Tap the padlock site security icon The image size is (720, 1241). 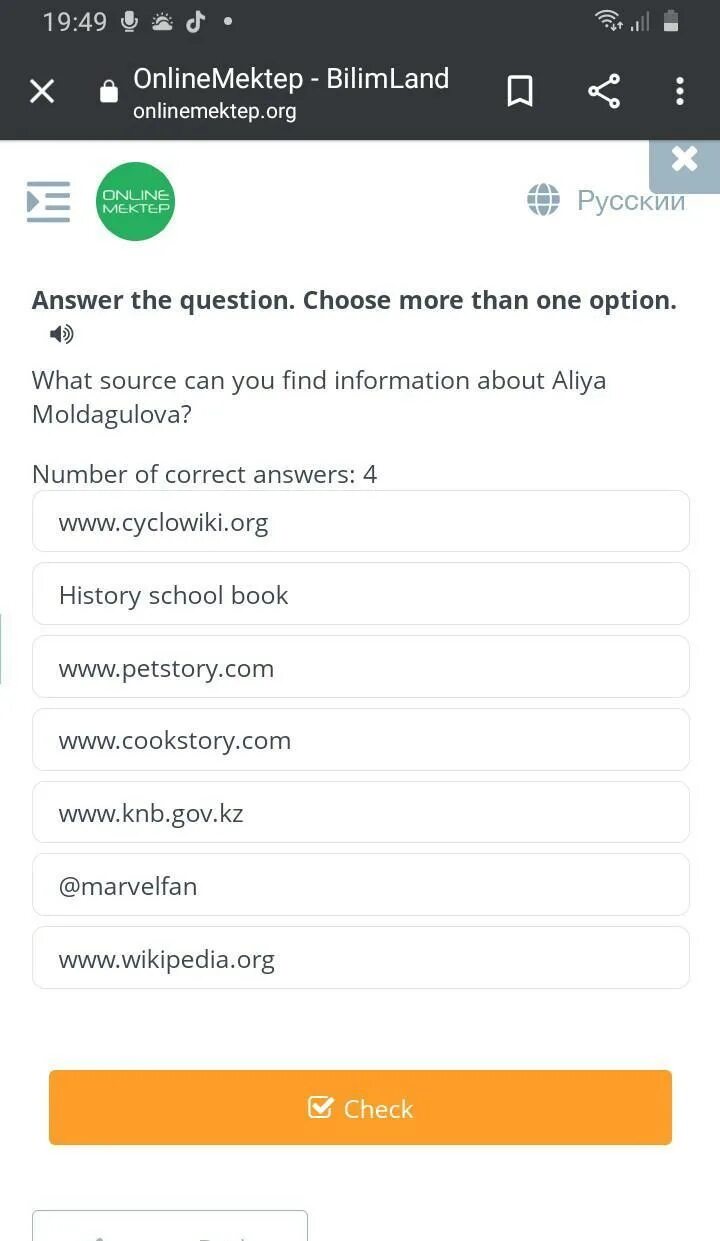pos(108,92)
